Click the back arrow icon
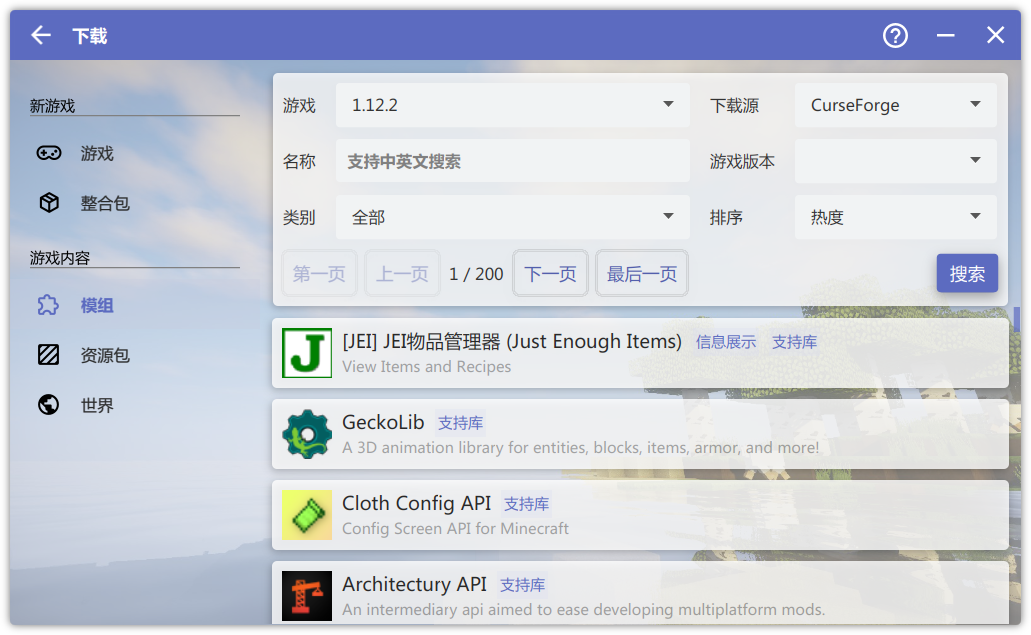 pos(40,36)
